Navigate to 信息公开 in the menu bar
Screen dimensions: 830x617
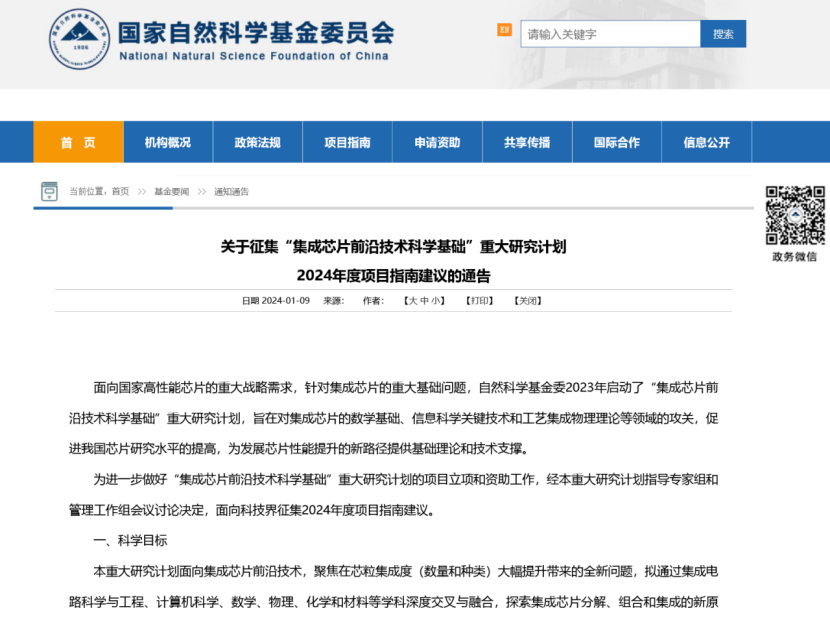[x=706, y=142]
